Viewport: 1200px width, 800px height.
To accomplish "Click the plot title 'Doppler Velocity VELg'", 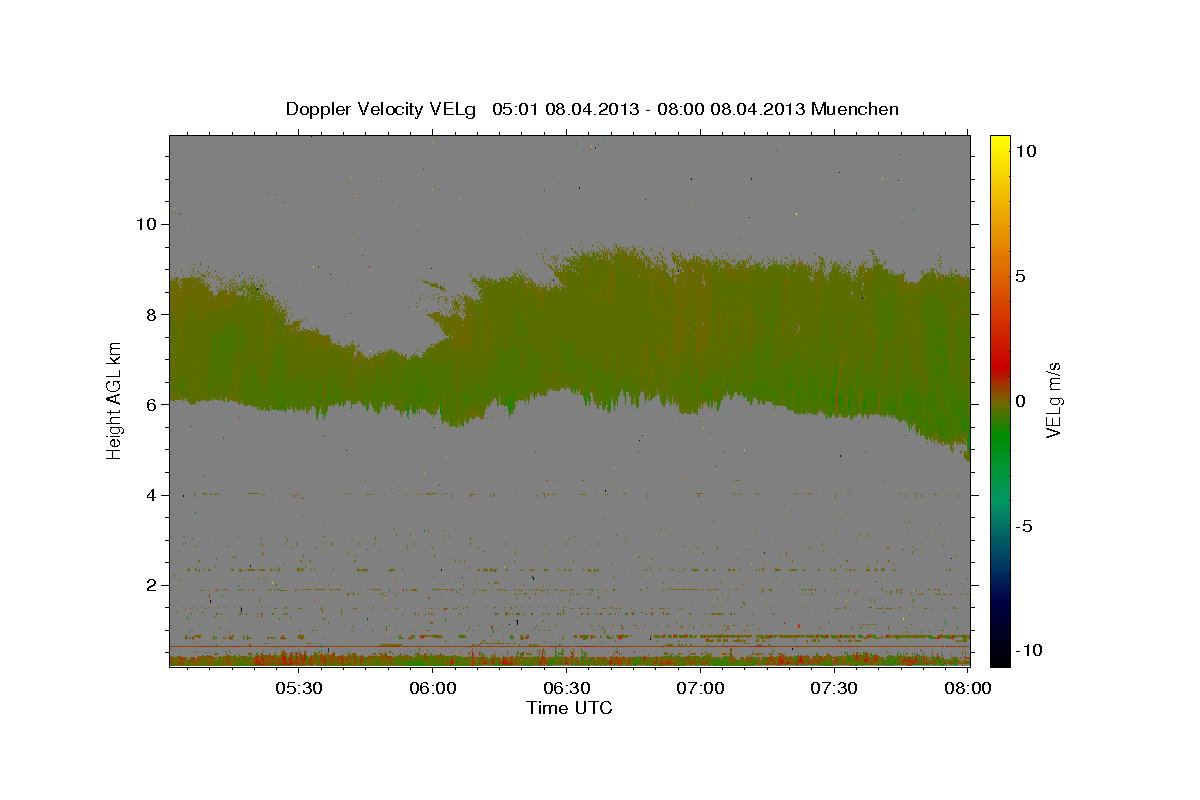I will tap(382, 109).
